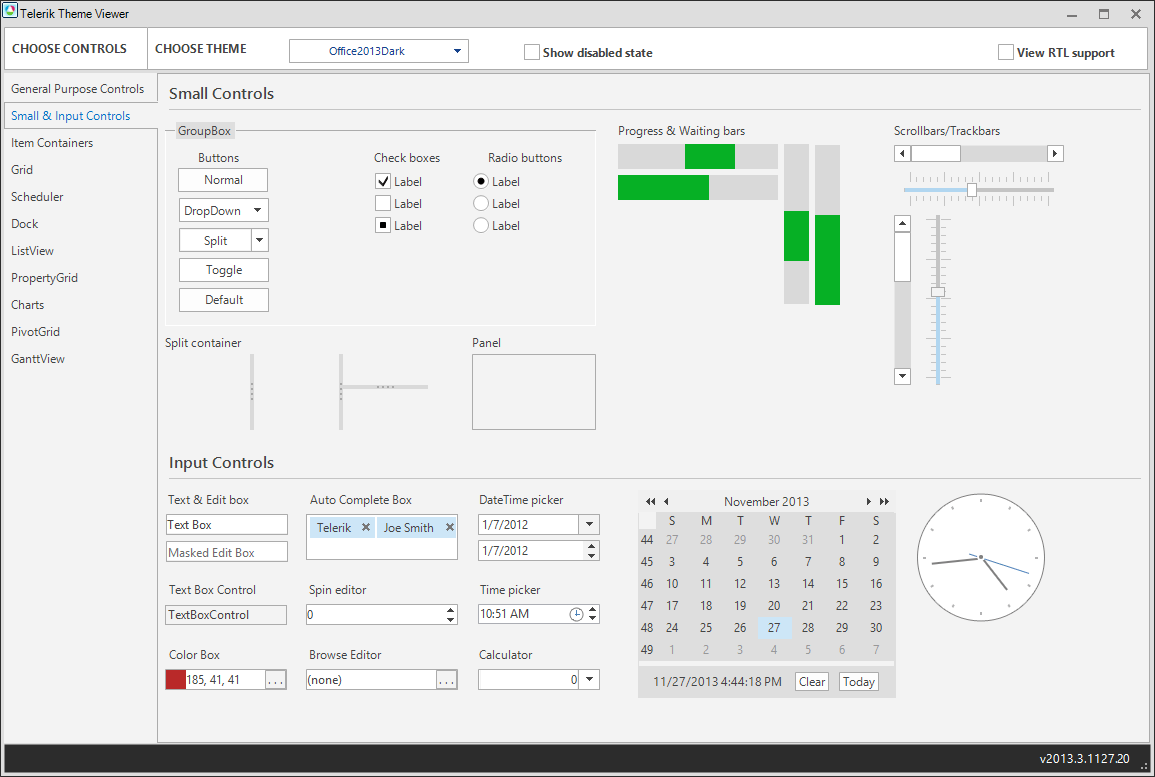The image size is (1155, 777).
Task: Select the second Label radio button
Action: pyautogui.click(x=481, y=203)
